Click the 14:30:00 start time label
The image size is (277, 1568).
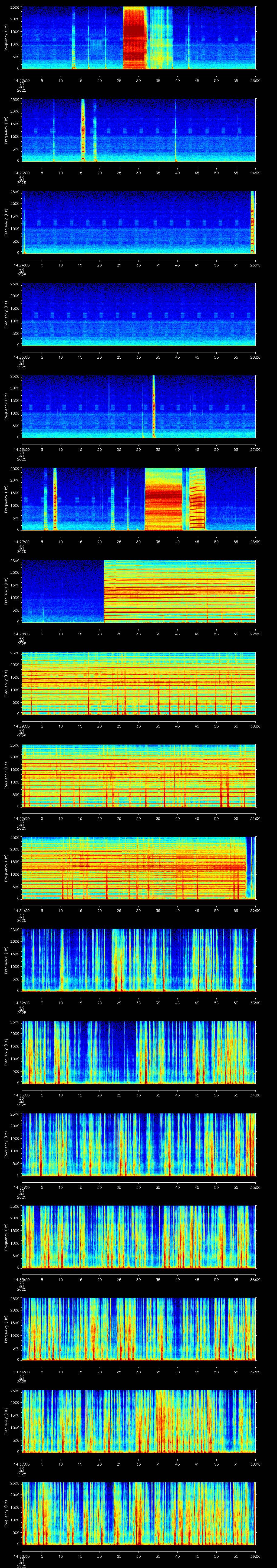tap(21, 818)
